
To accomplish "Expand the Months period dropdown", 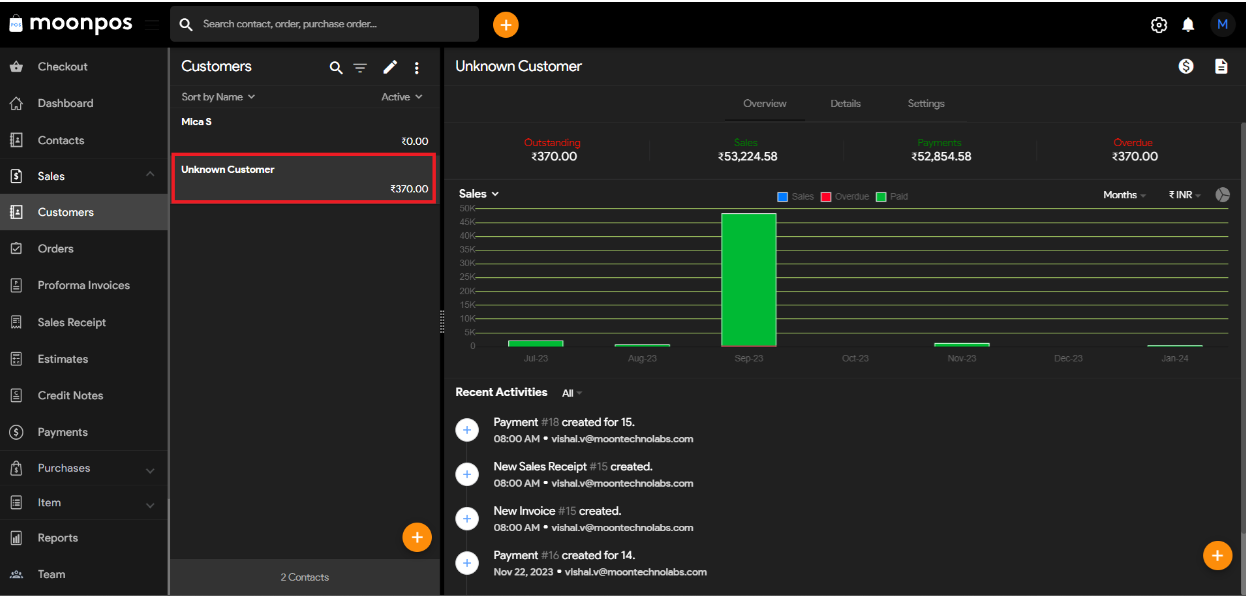I will point(1124,195).
